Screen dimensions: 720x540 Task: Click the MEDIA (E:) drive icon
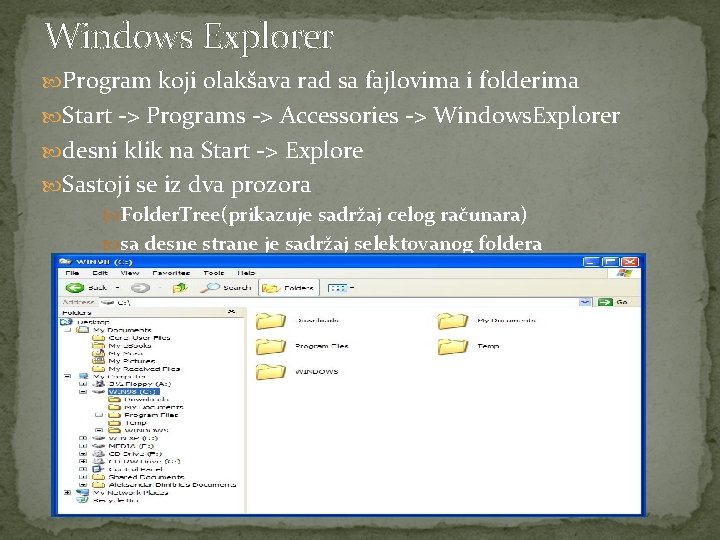98,446
